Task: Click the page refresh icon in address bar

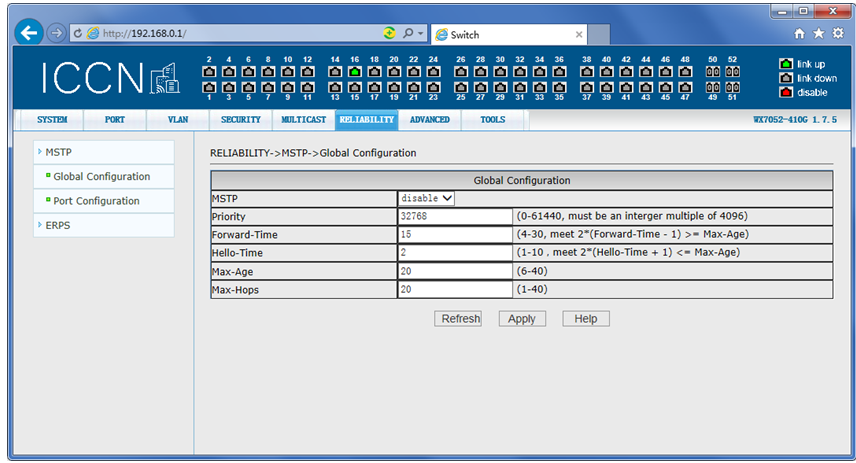Action: (78, 33)
